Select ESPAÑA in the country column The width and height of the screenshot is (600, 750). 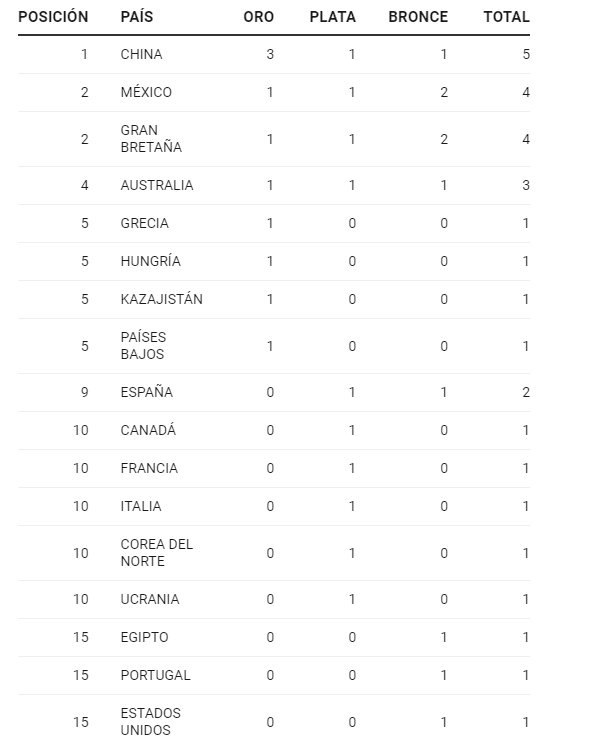[146, 392]
